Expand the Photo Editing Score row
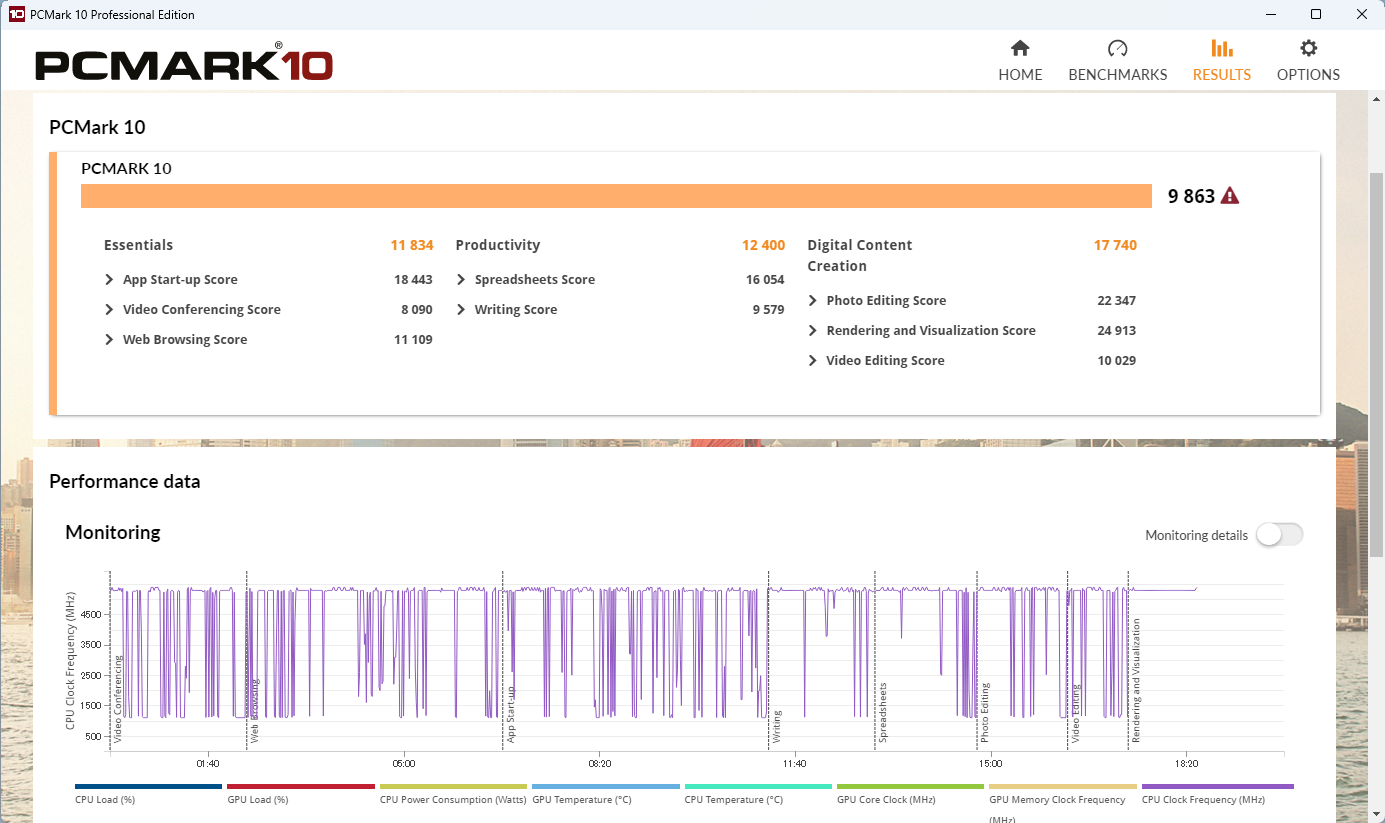Viewport: 1385px width, 823px height. [813, 301]
